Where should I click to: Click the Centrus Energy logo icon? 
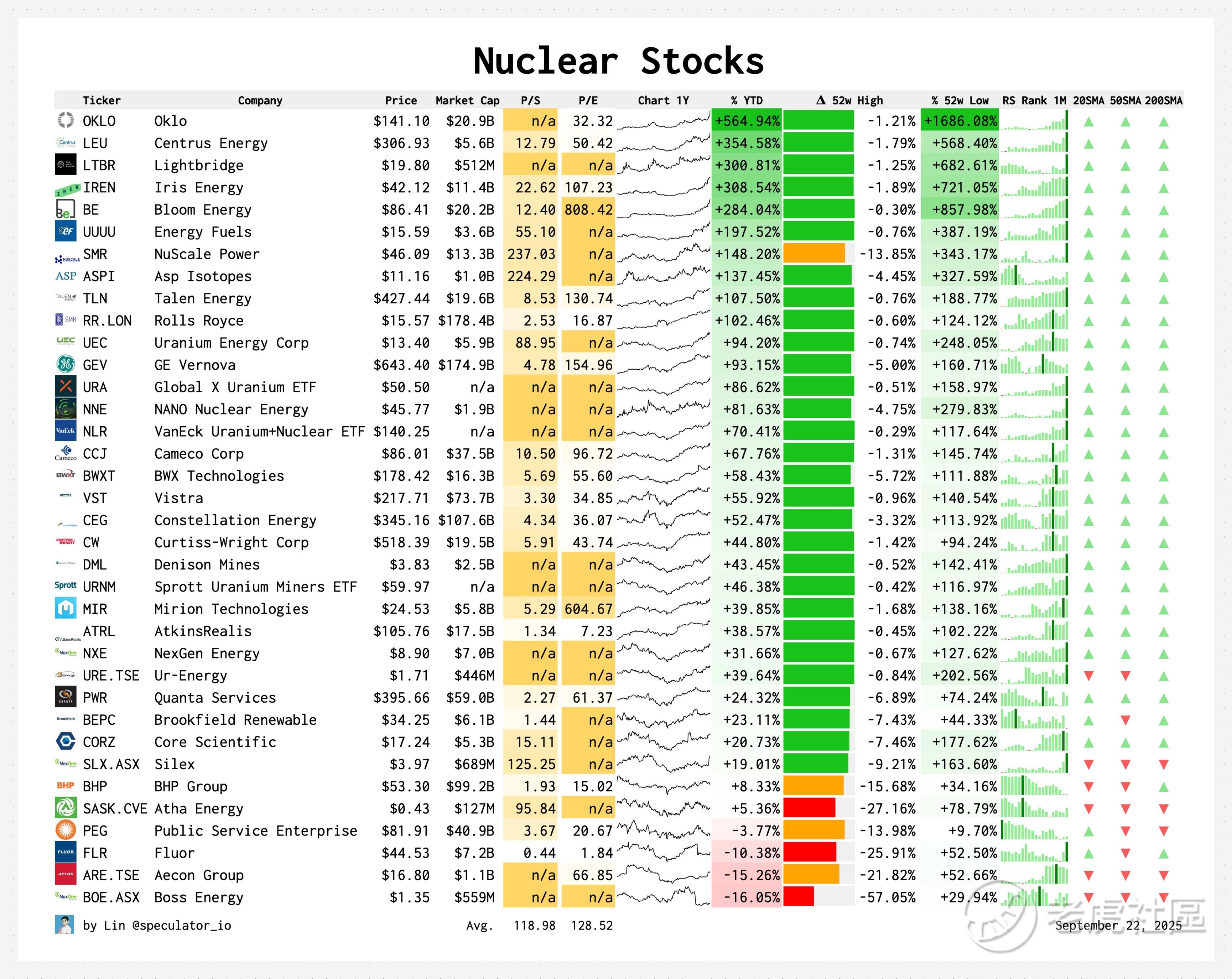(66, 142)
